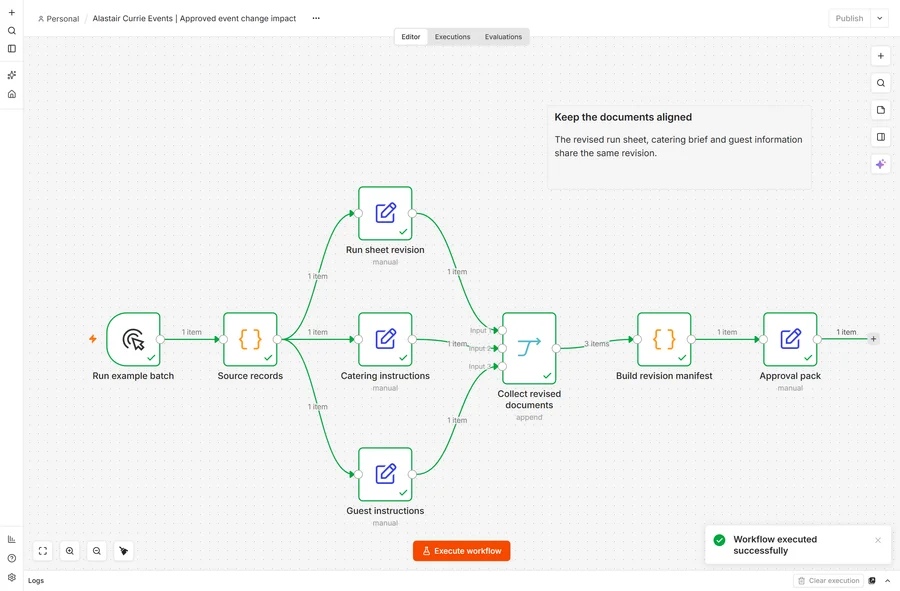Add a node after Approval pack
The image size is (900, 591).
(x=873, y=339)
